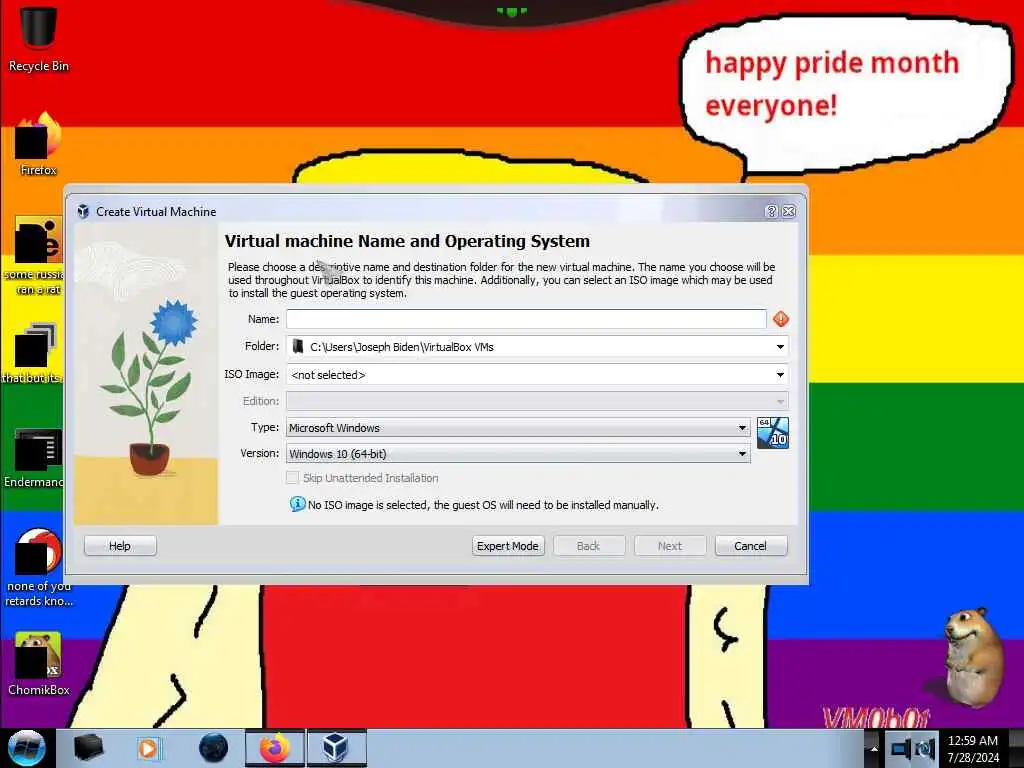1024x768 pixels.
Task: Click the VirtualBox cube icon in the title bar
Action: [83, 211]
